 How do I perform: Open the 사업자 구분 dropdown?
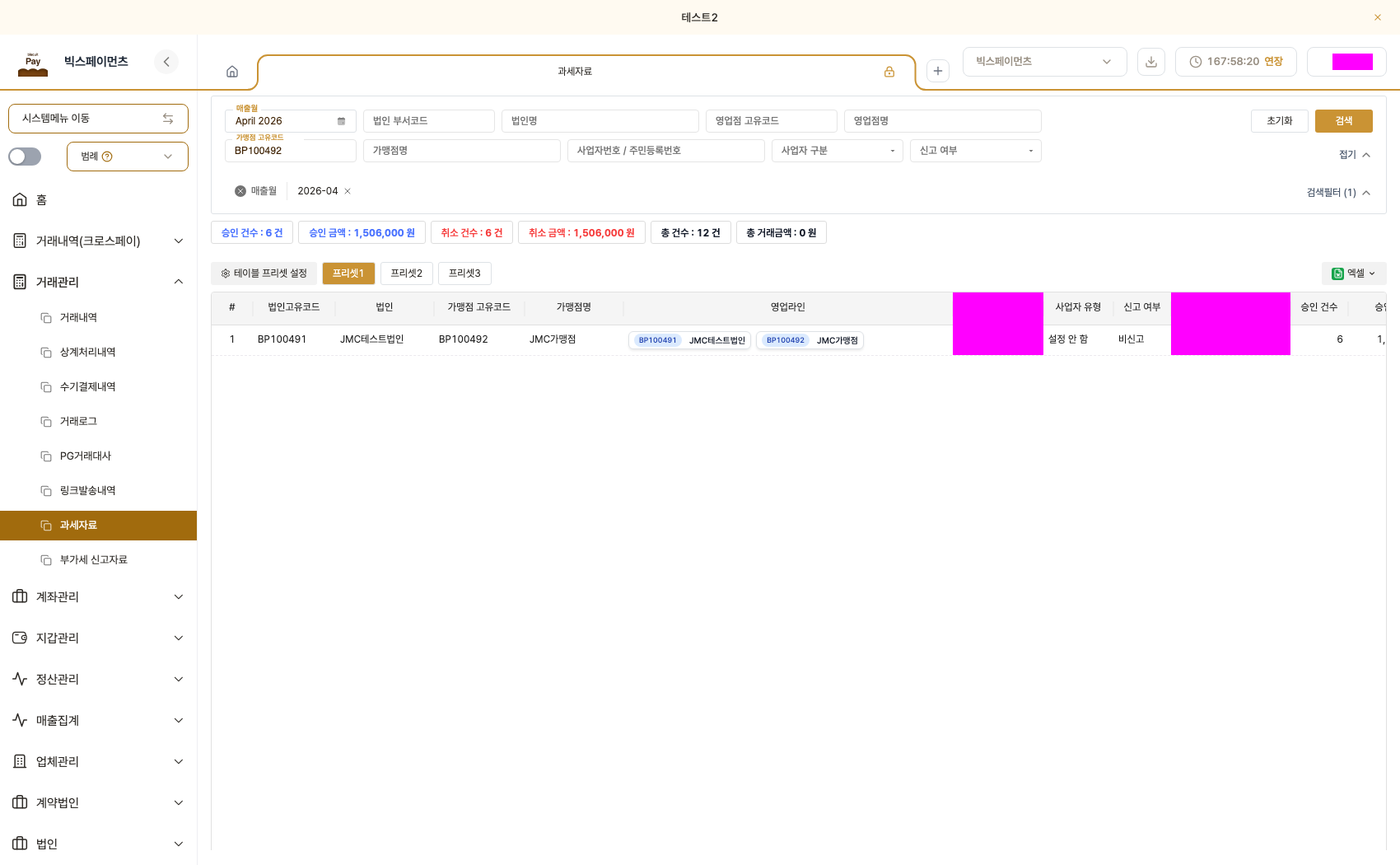(x=838, y=151)
